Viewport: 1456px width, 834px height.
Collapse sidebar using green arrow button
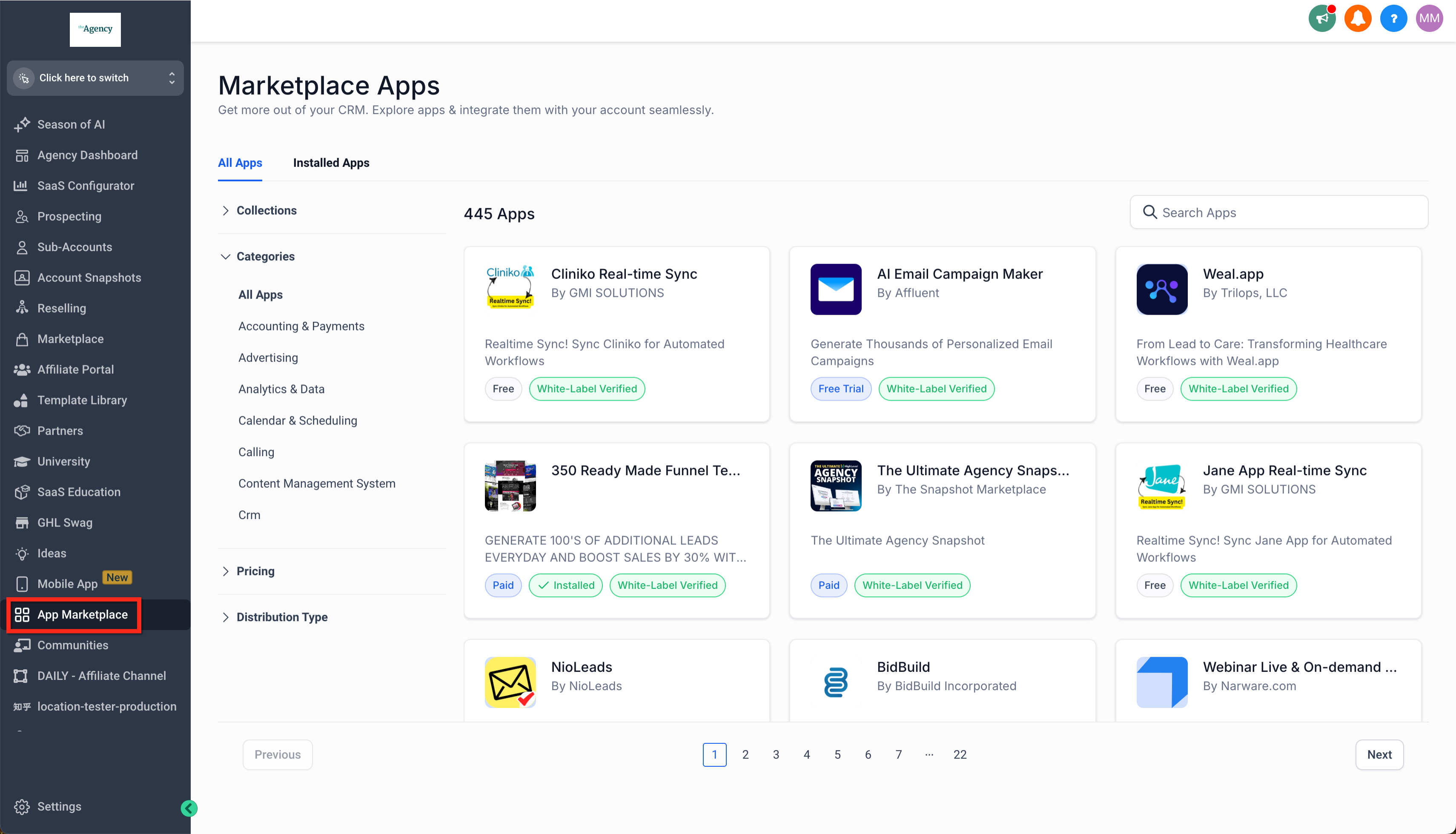pos(189,808)
